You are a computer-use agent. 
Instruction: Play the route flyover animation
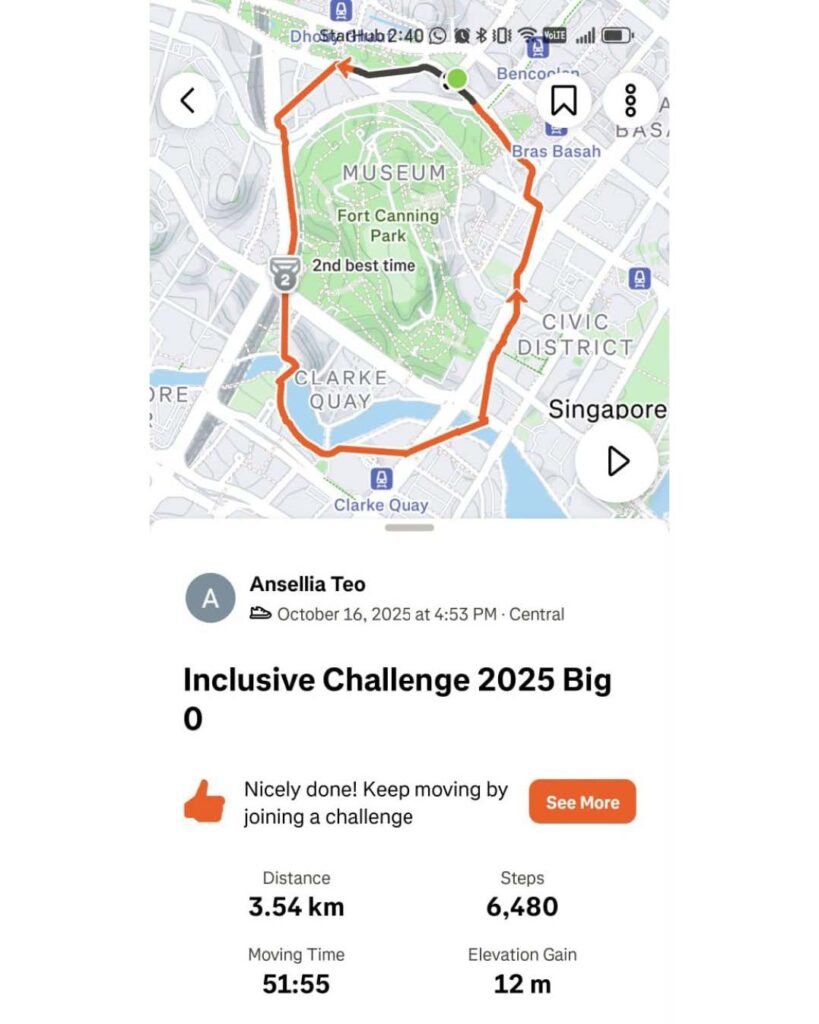616,461
